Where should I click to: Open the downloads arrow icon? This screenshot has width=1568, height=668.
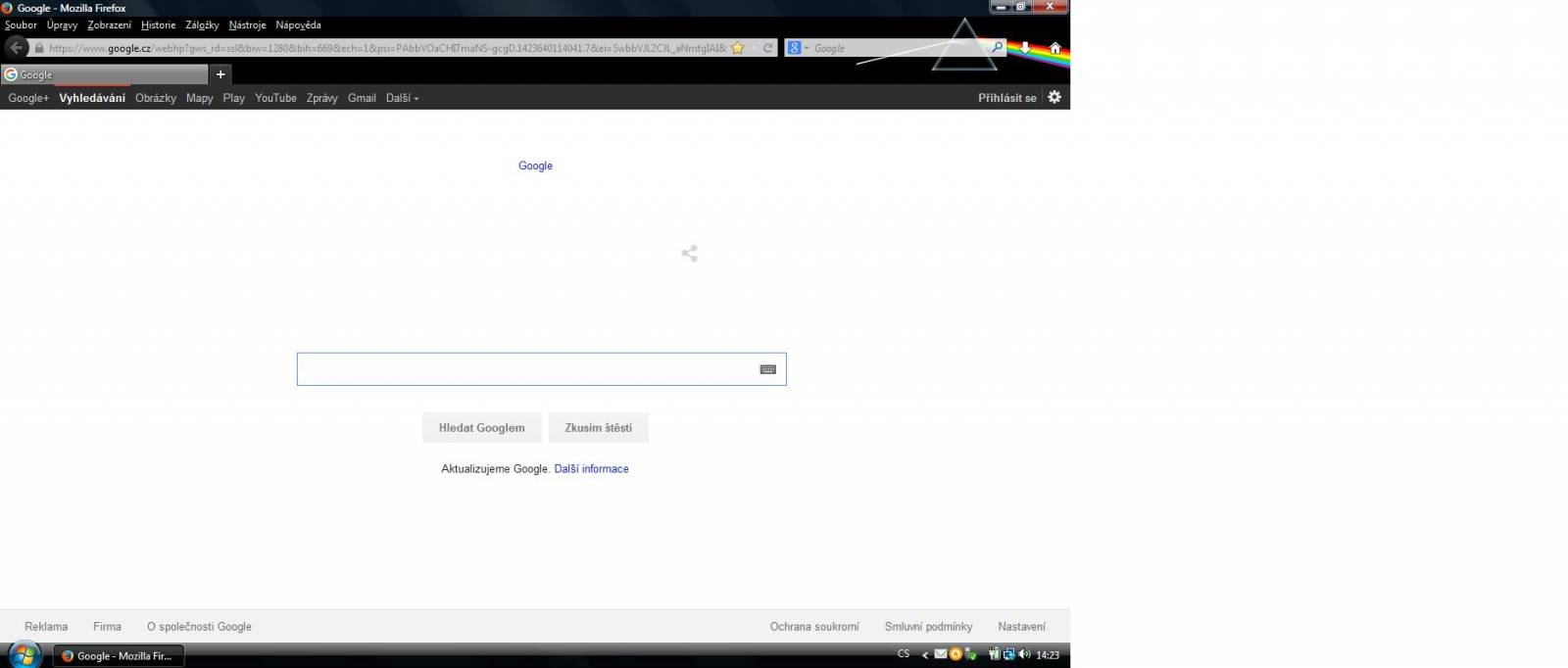tap(1025, 47)
